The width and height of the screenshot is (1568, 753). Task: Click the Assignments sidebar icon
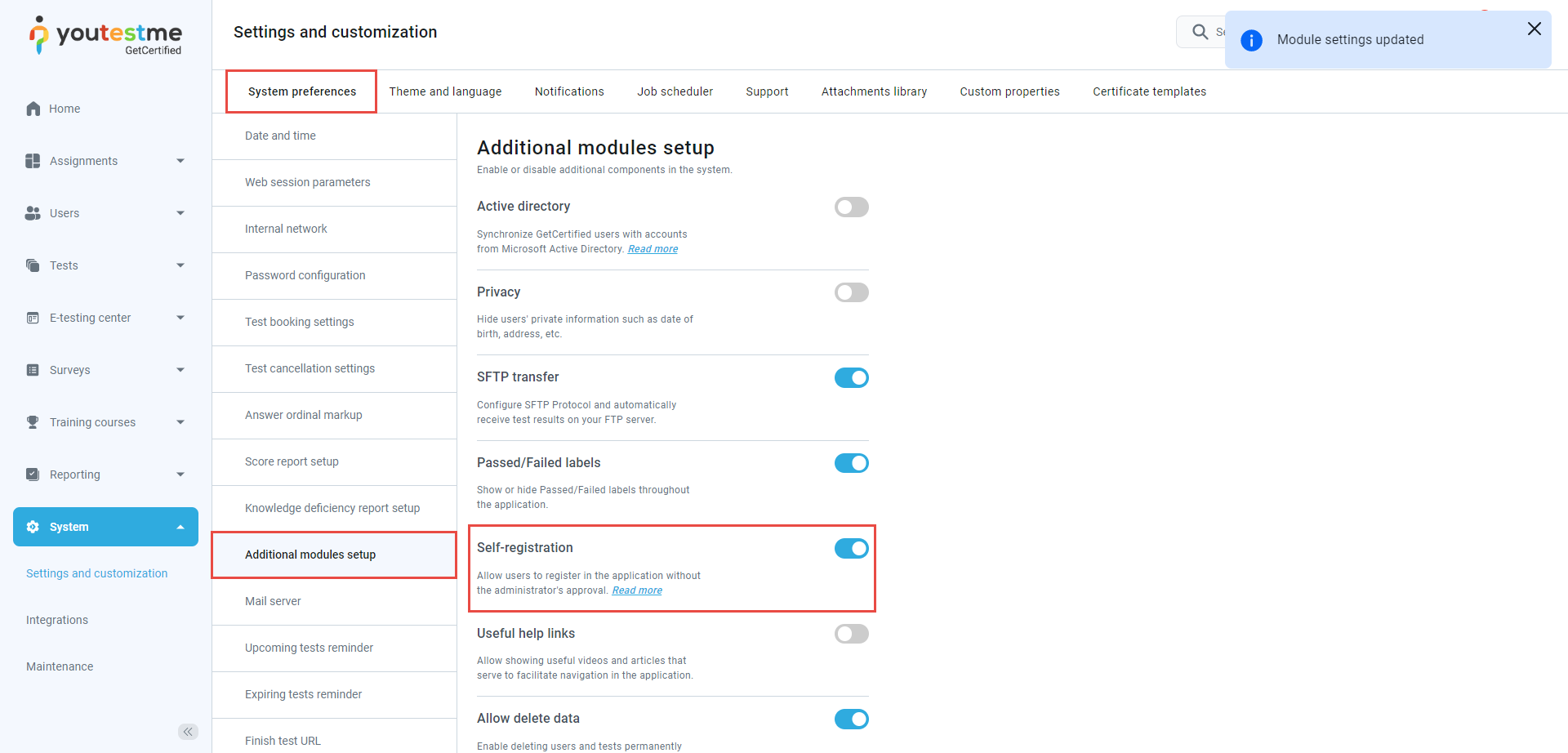coord(33,161)
